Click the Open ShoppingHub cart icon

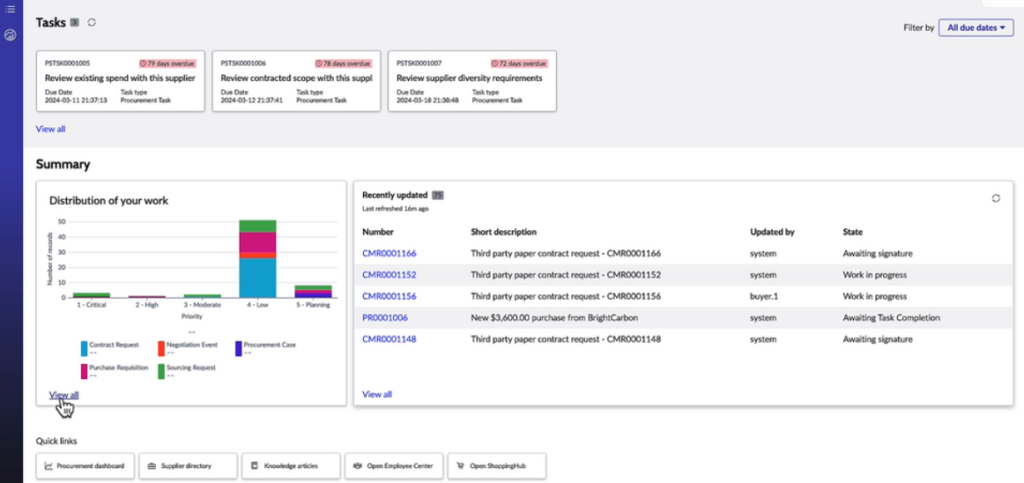(x=461, y=466)
